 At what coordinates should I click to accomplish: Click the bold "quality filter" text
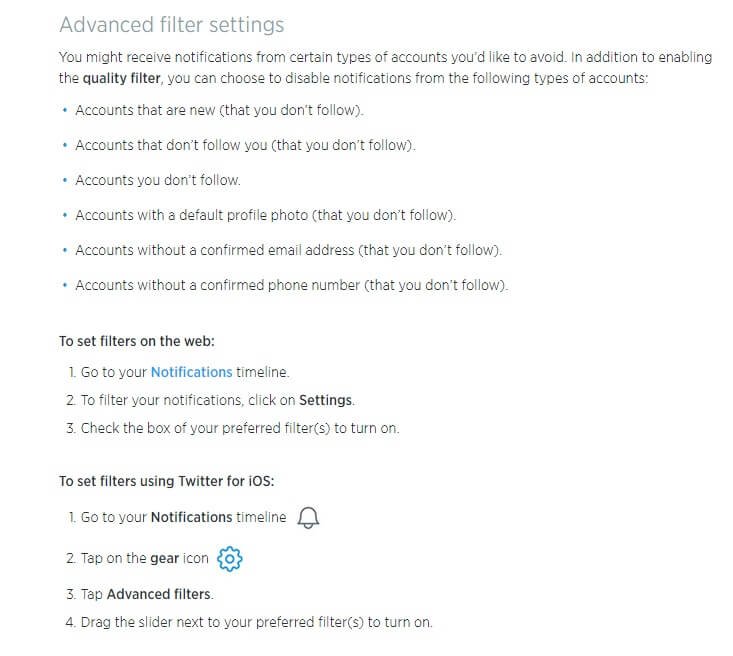[121, 77]
